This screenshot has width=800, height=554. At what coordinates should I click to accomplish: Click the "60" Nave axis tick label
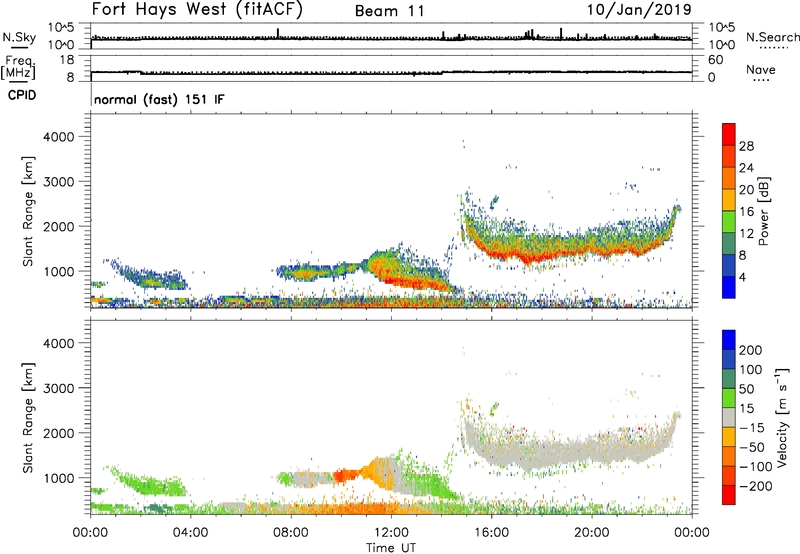tap(715, 60)
